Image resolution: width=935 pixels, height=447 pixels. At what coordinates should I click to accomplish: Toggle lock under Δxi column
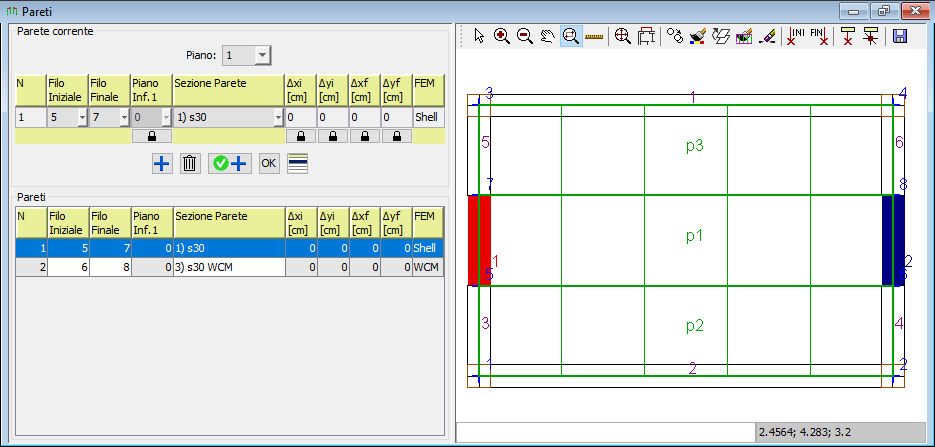tap(301, 136)
